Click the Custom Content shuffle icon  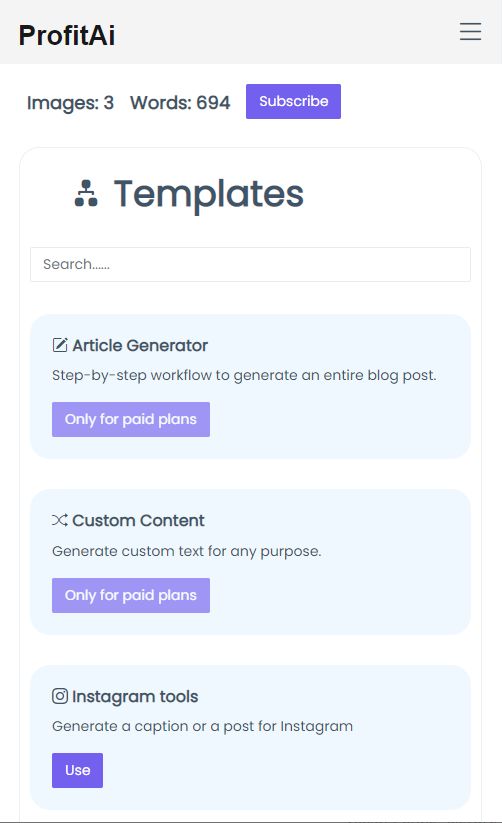coord(60,520)
